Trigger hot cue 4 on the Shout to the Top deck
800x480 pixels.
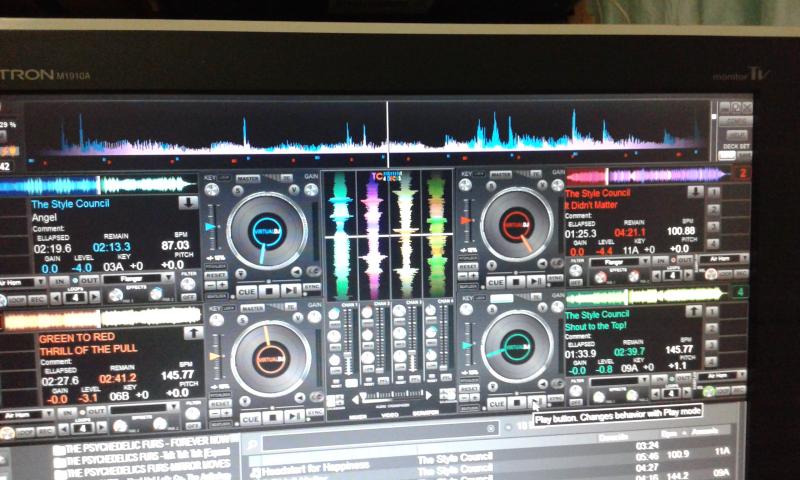[x=713, y=362]
